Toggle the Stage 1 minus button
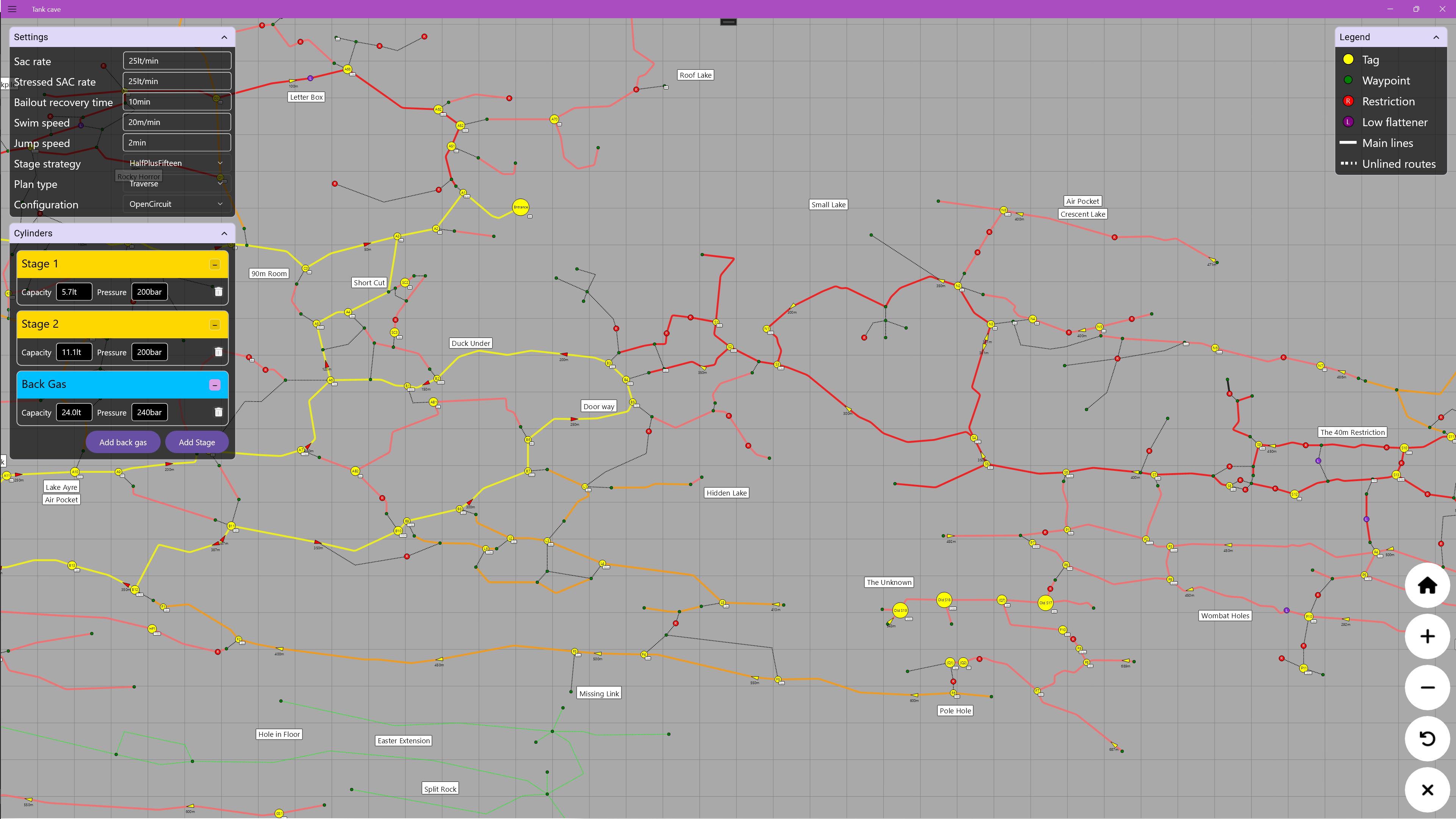The width and height of the screenshot is (1456, 819). [215, 264]
